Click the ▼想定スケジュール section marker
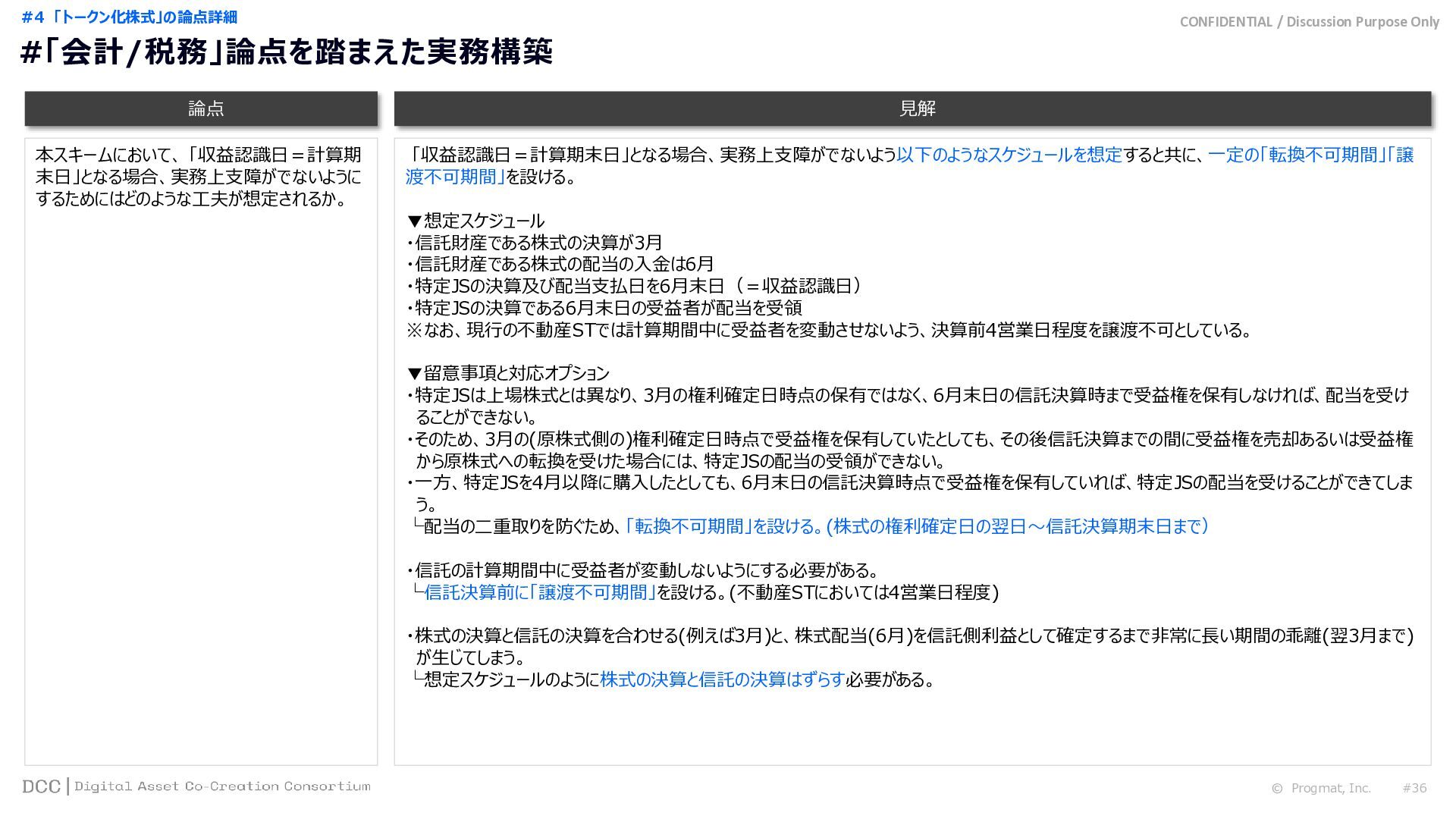Image resolution: width=1456 pixels, height=819 pixels. pos(475,221)
